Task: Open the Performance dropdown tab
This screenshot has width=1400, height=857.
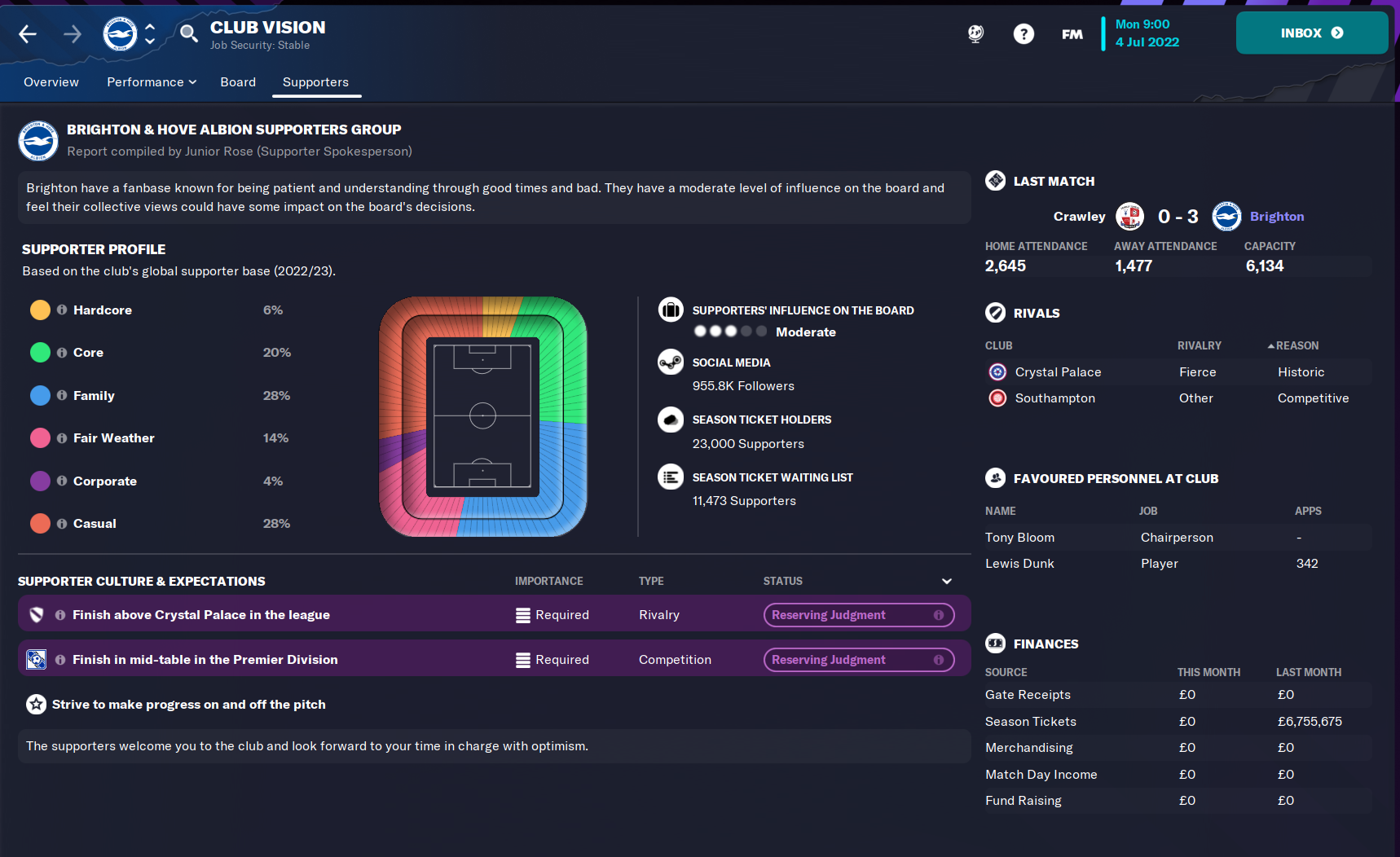Action: [152, 82]
